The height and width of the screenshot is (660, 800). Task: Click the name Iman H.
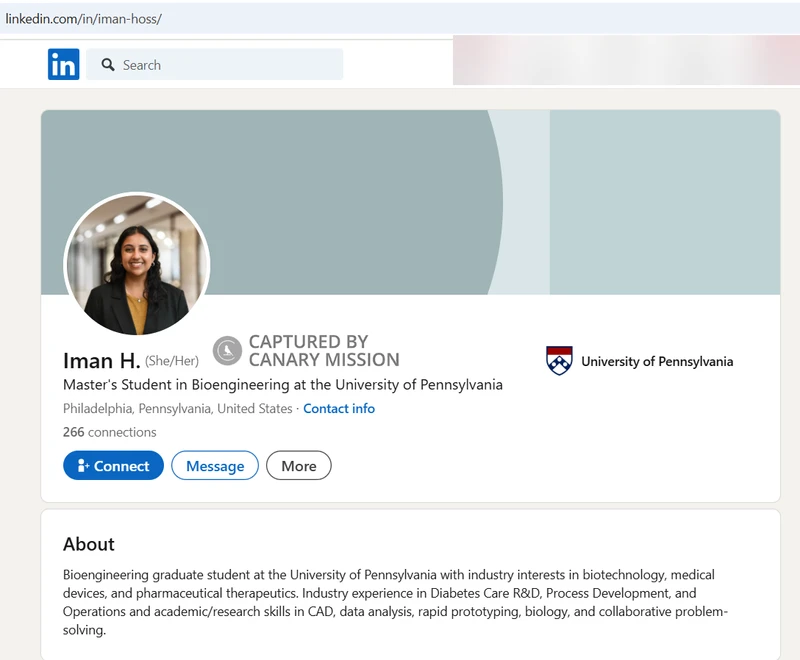tap(102, 361)
